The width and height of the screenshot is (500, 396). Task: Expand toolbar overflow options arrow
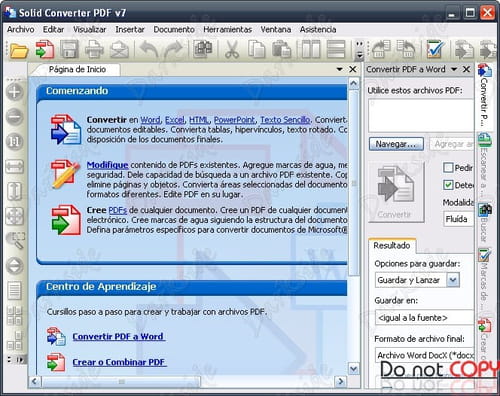tap(359, 55)
